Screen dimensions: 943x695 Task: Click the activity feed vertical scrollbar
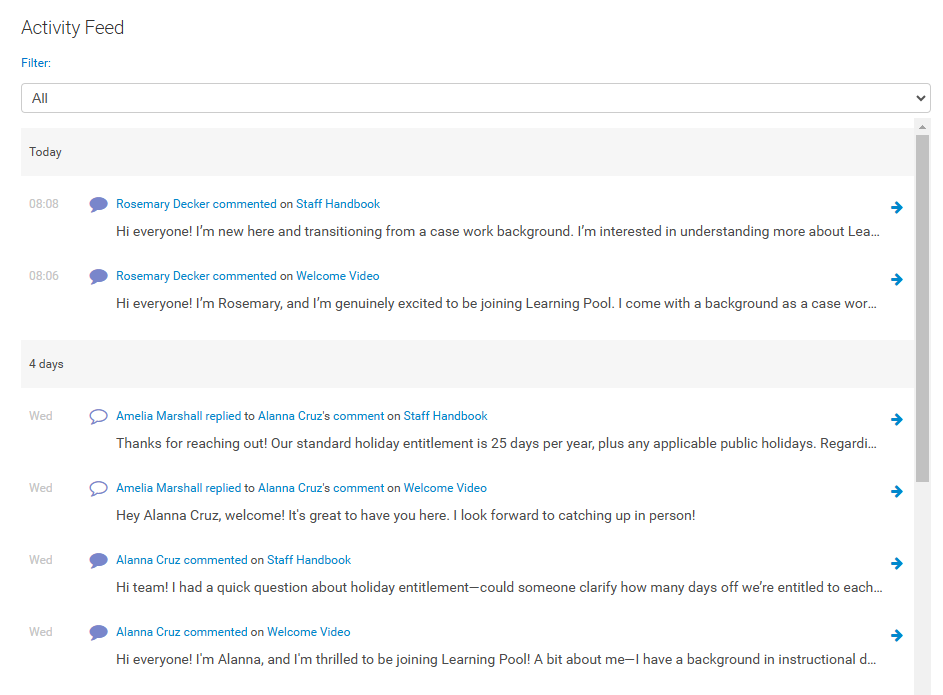coord(922,300)
